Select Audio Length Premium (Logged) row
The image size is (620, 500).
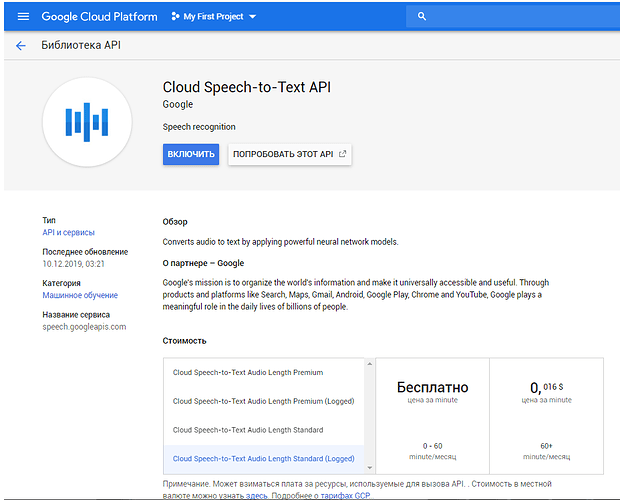pyautogui.click(x=264, y=401)
